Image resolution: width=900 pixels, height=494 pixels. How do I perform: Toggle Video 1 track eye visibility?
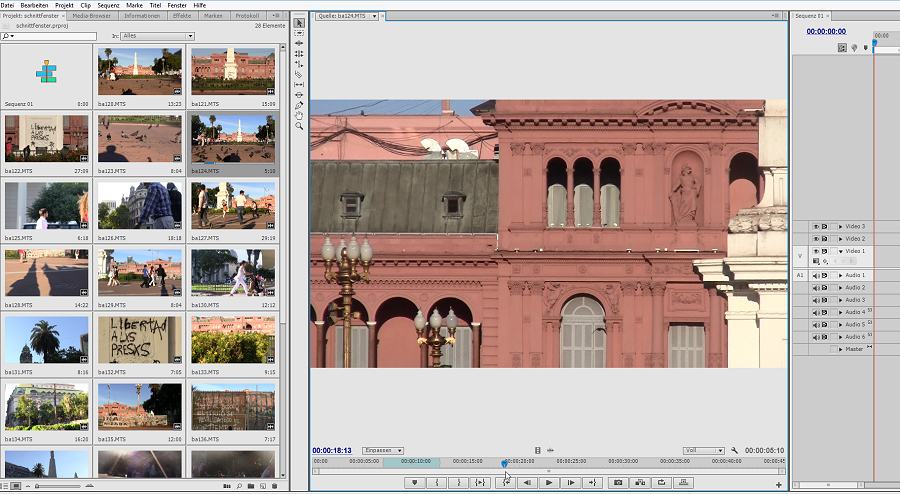pyautogui.click(x=816, y=251)
